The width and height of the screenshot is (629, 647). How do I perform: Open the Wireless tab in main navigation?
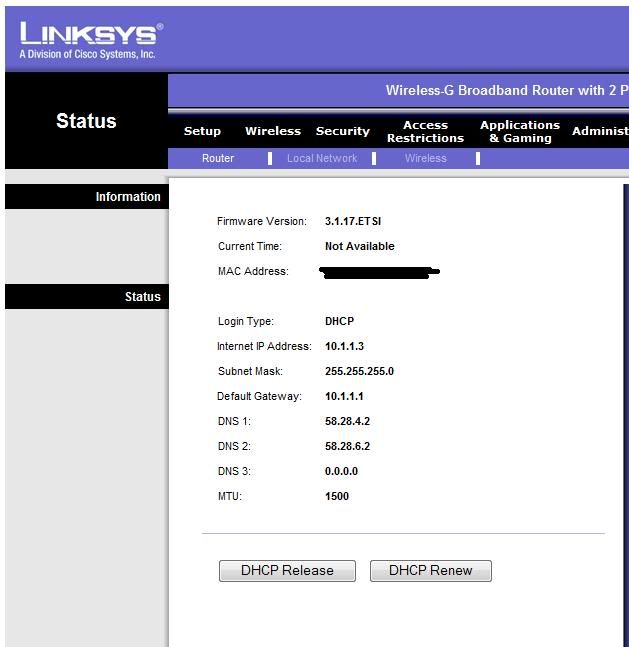point(272,131)
